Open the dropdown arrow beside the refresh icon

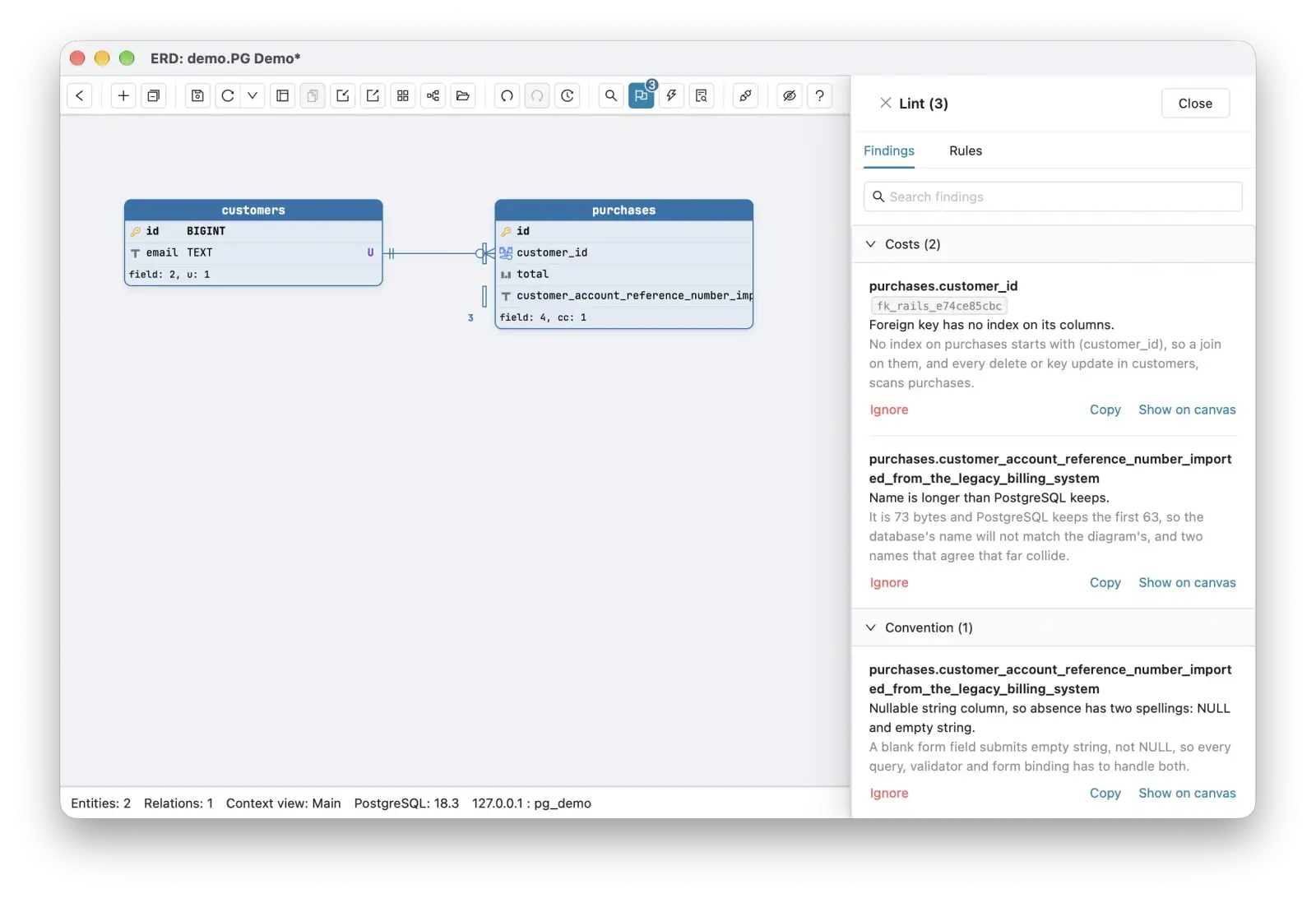[253, 96]
